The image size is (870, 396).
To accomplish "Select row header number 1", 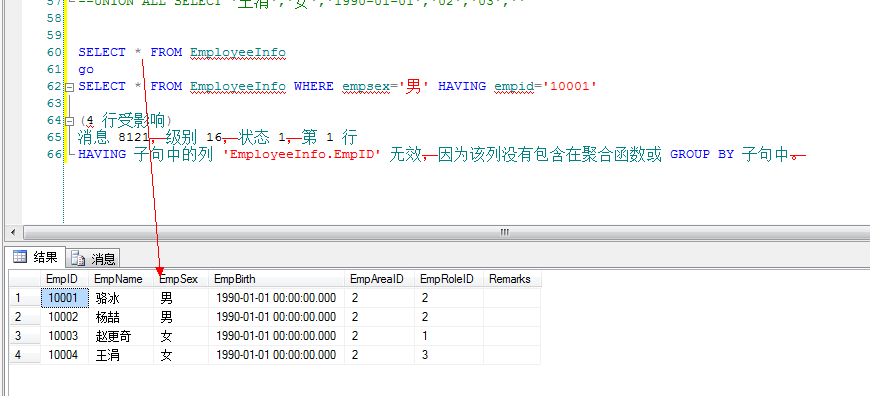I will [25, 298].
